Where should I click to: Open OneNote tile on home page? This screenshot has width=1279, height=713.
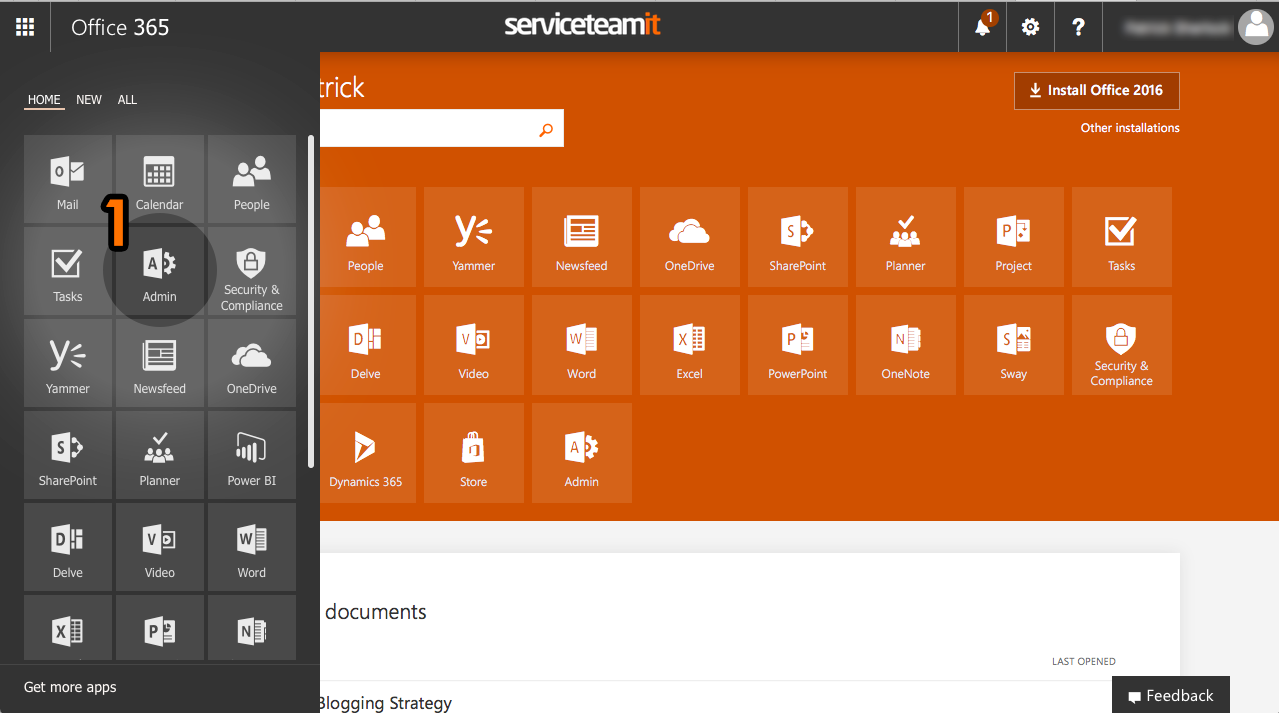tap(906, 345)
